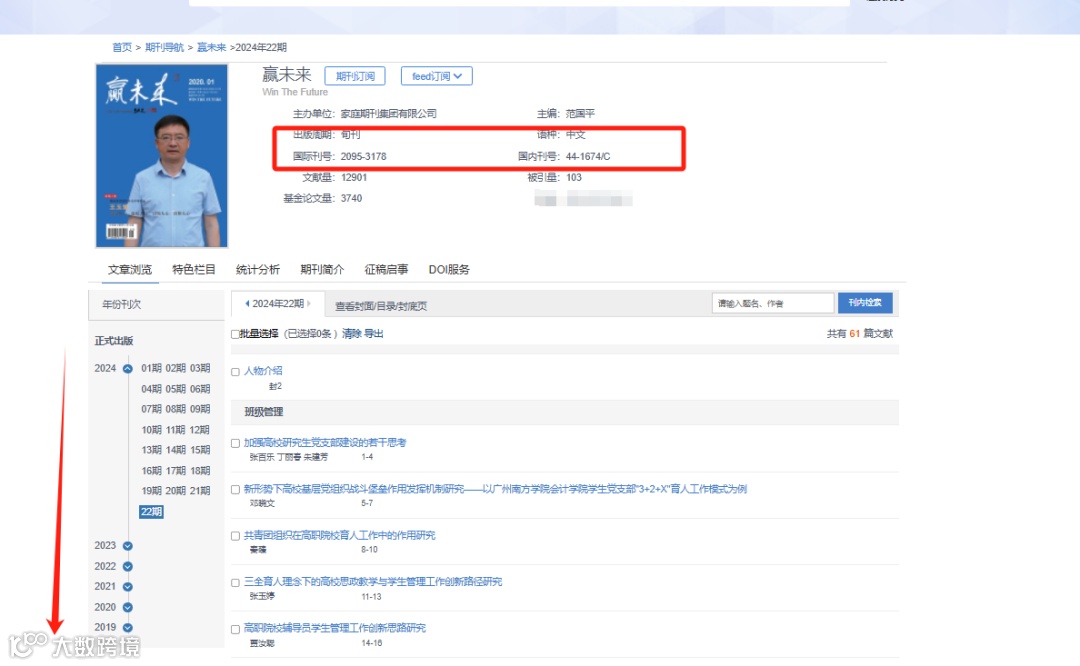Image resolution: width=1080 pixels, height=666 pixels.
Task: Open article 高职院校辅导员学生管理工作创新思路研究
Action: coord(335,627)
